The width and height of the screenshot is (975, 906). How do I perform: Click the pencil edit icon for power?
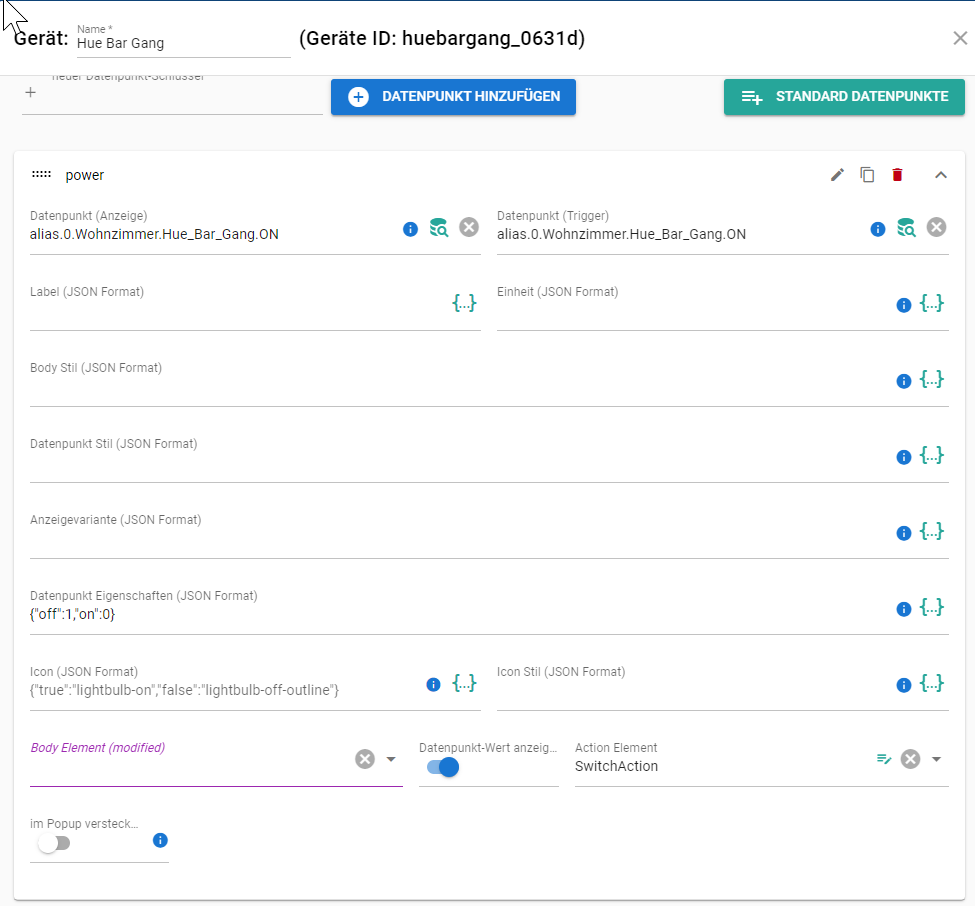coord(838,175)
